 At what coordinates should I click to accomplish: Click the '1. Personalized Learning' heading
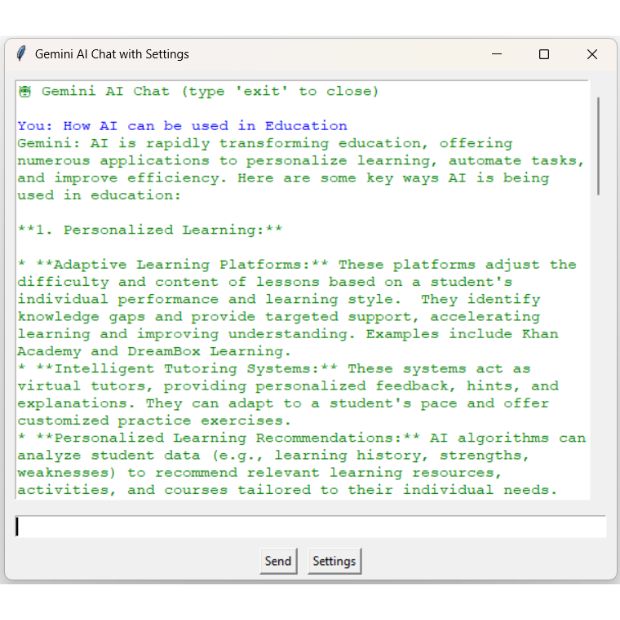click(150, 230)
